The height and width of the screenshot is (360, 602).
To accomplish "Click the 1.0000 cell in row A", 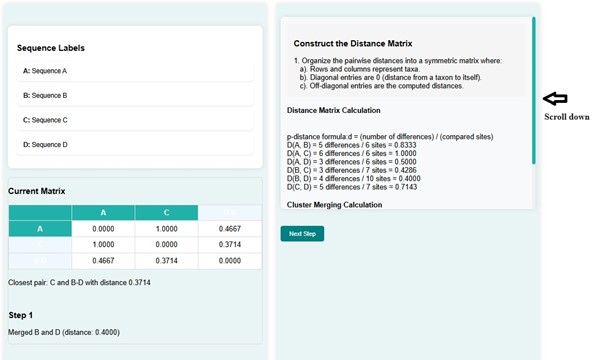I will click(x=166, y=229).
